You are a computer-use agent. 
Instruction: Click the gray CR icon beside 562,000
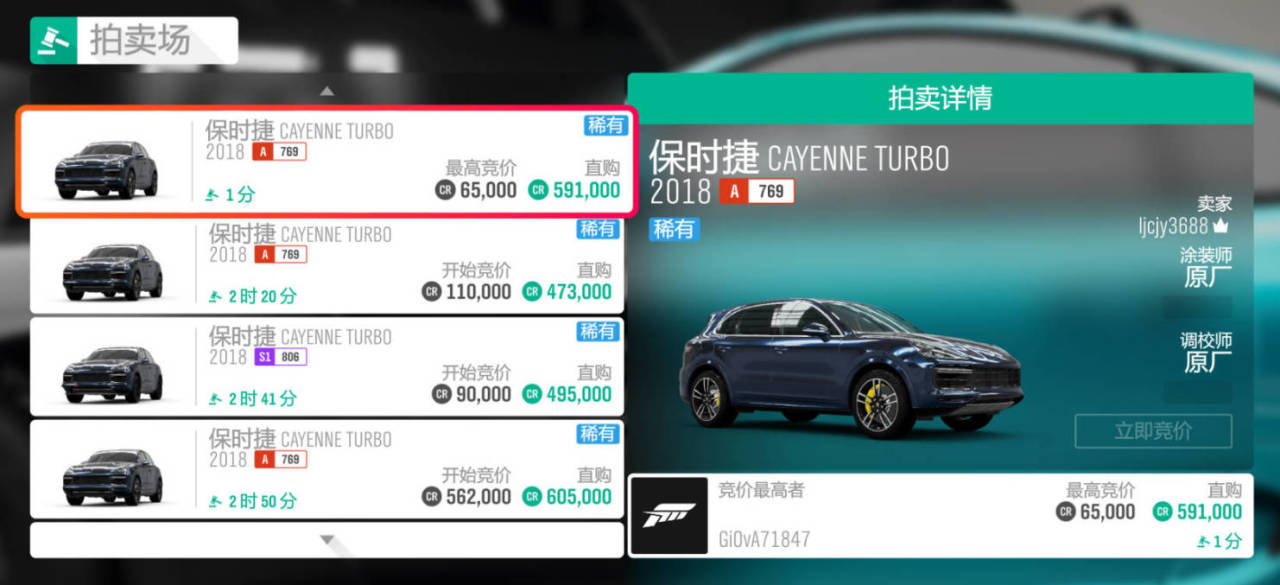pos(432,496)
